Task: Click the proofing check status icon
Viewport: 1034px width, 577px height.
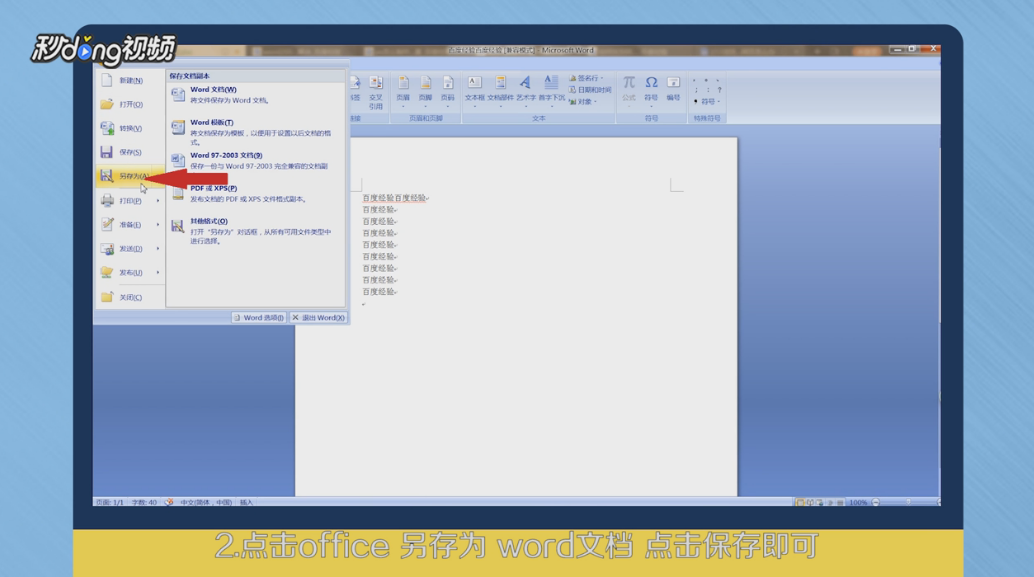Action: pyautogui.click(x=169, y=502)
